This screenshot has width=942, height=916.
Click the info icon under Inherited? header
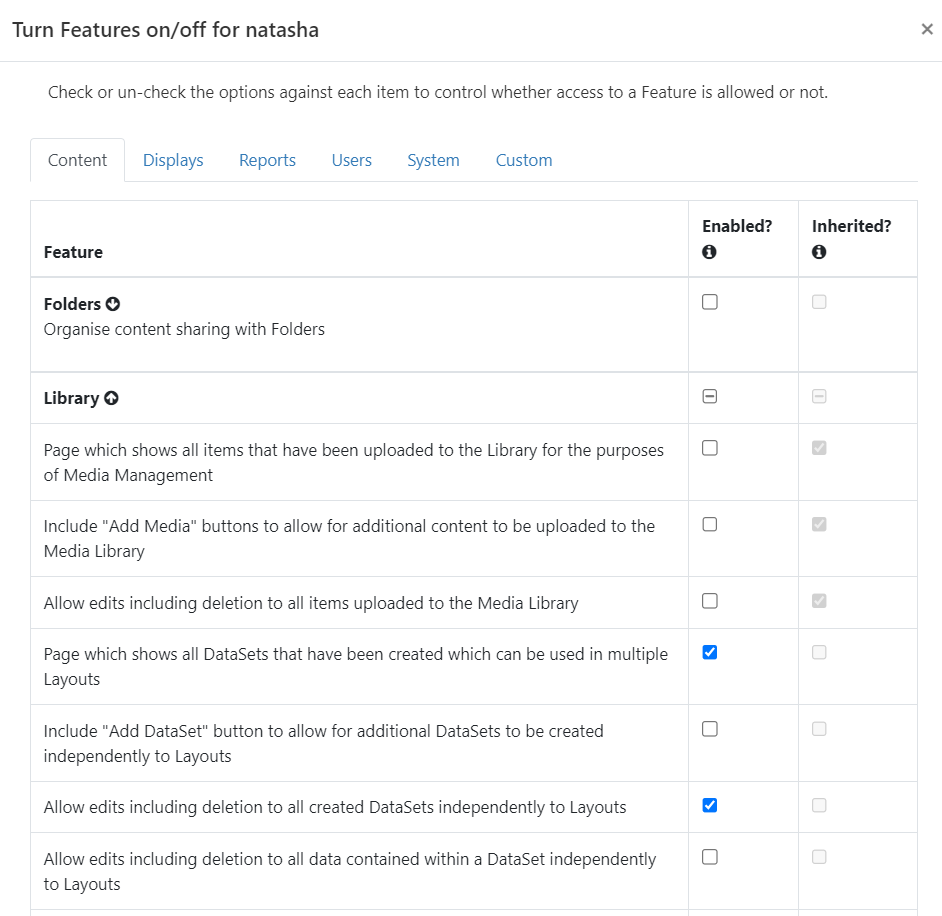[x=819, y=253]
